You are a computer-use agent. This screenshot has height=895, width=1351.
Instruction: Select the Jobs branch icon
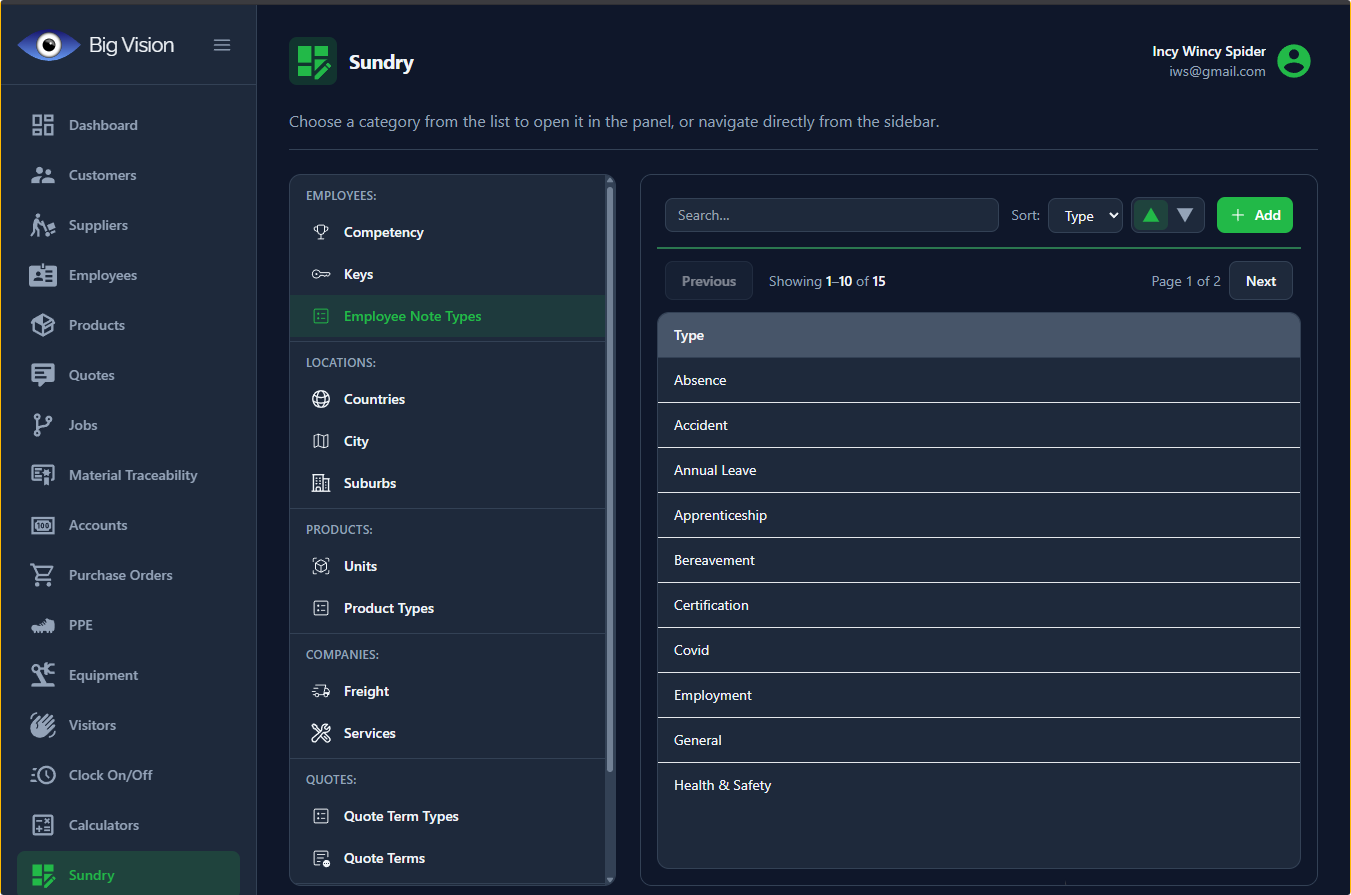click(x=43, y=425)
